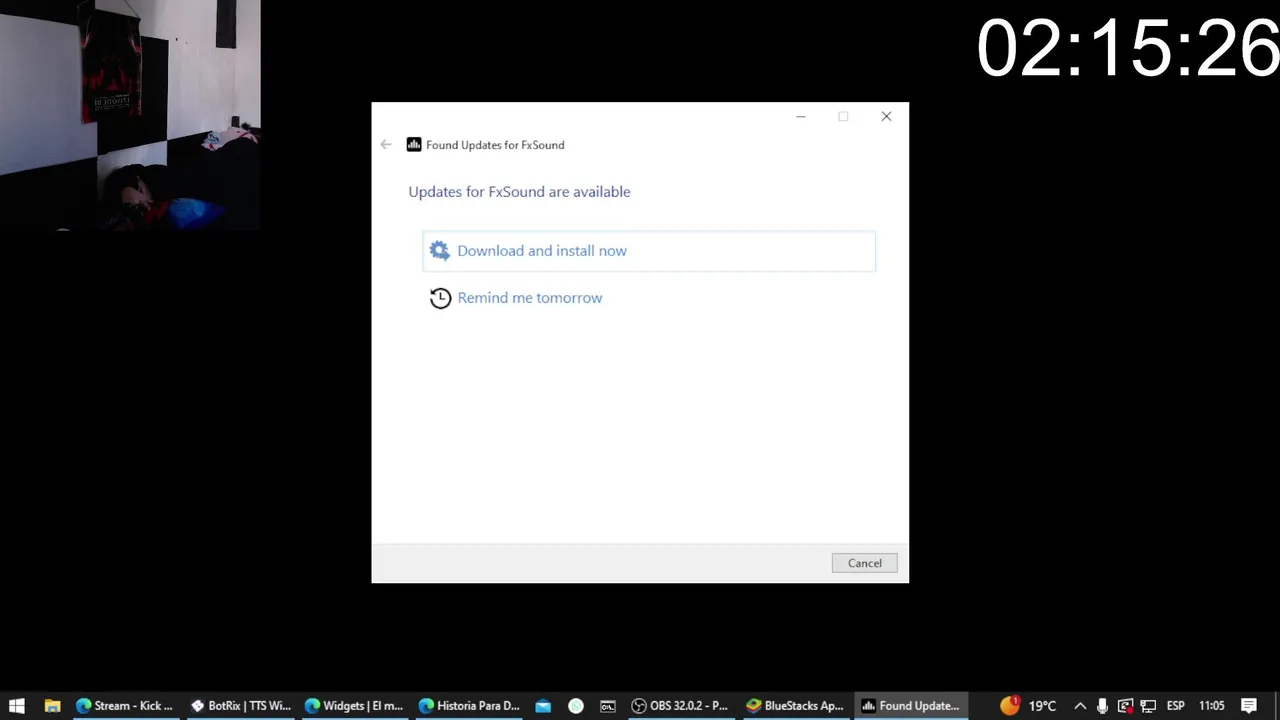Click the FxSound icon in dialog title
Image resolution: width=1280 pixels, height=720 pixels.
(x=414, y=145)
